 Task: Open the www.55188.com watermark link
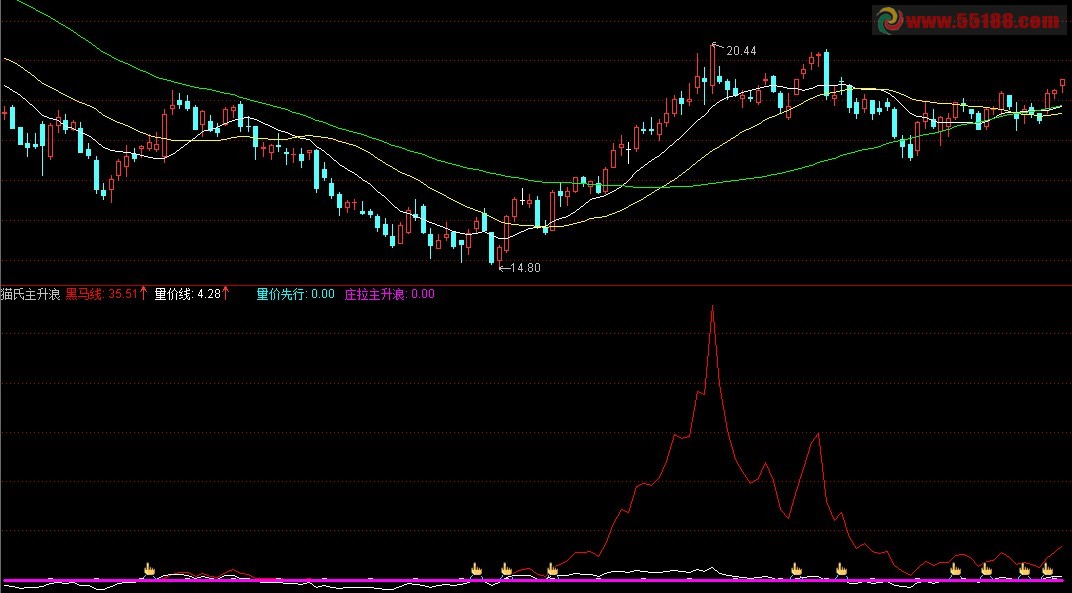pos(983,20)
